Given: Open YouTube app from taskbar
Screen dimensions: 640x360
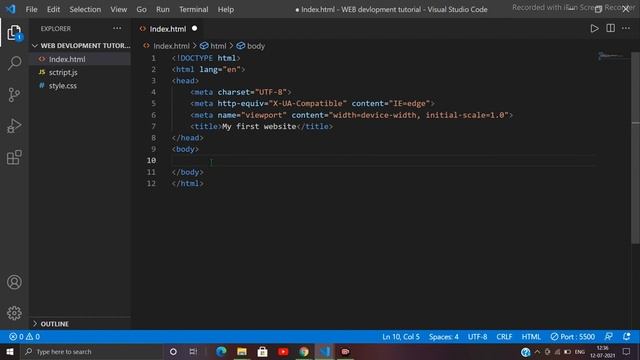Looking at the screenshot, I should pos(283,351).
